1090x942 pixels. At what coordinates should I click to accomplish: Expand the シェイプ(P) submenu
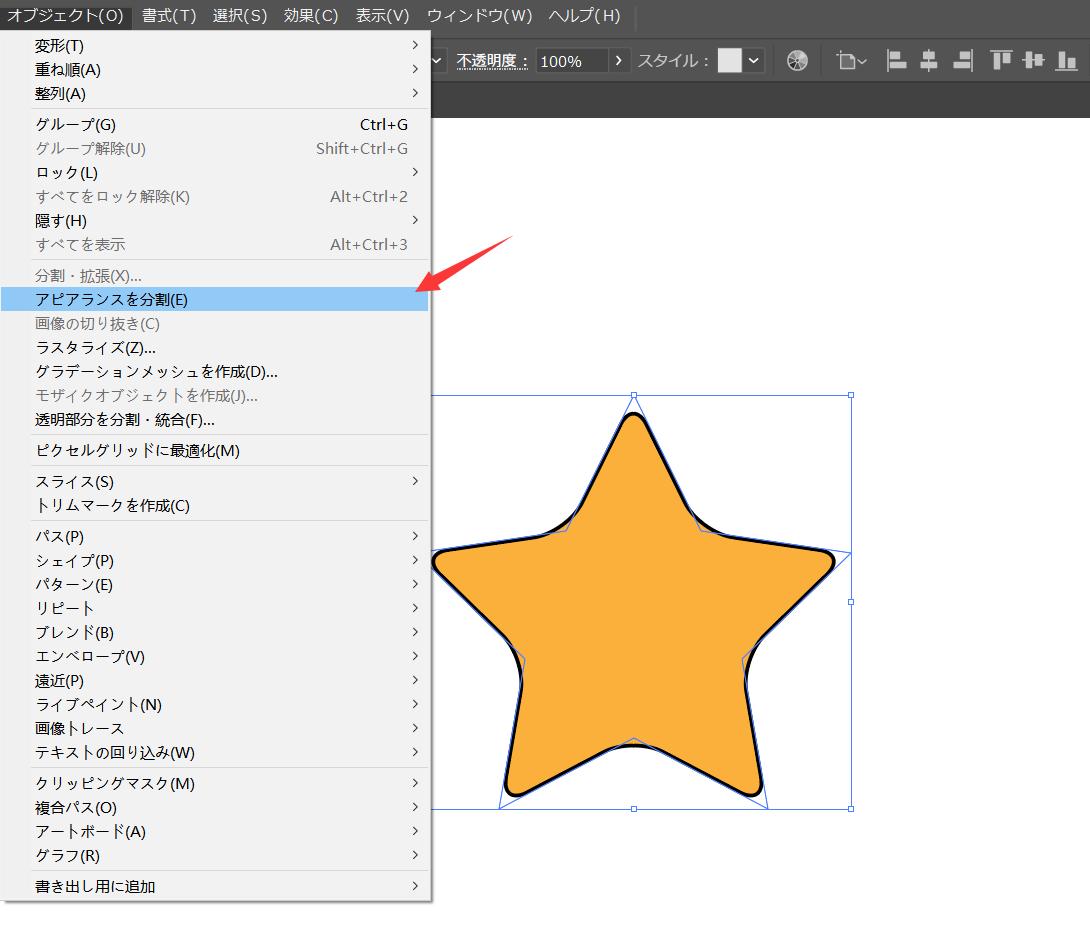[x=215, y=560]
